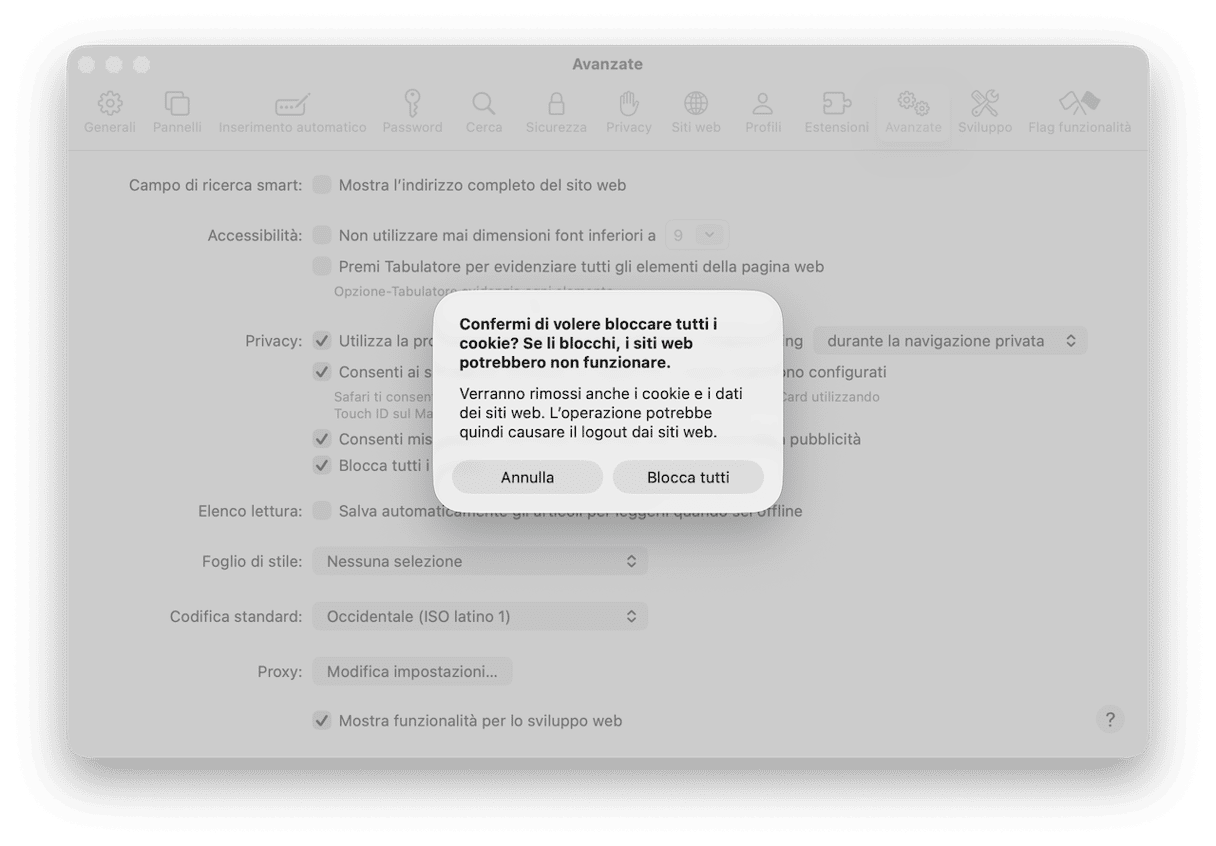Screen dimensions: 1216x846
Task: Click the Codifica standard label
Action: [236, 616]
